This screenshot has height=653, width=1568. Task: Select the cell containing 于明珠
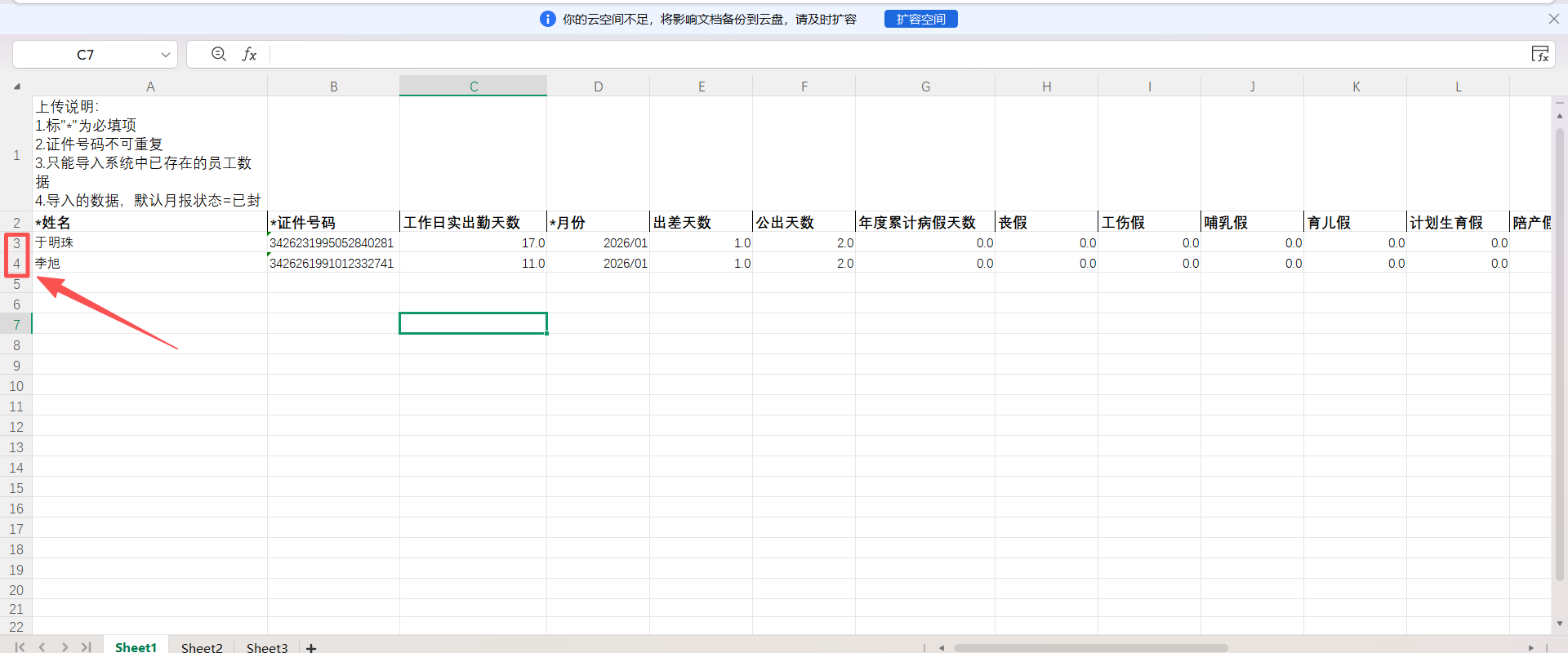pyautogui.click(x=149, y=242)
